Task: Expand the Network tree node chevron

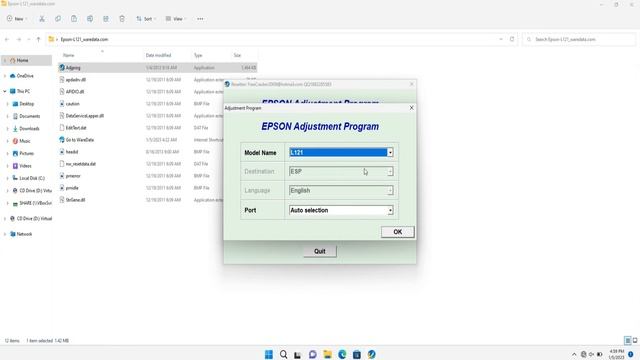Action: point(5,234)
